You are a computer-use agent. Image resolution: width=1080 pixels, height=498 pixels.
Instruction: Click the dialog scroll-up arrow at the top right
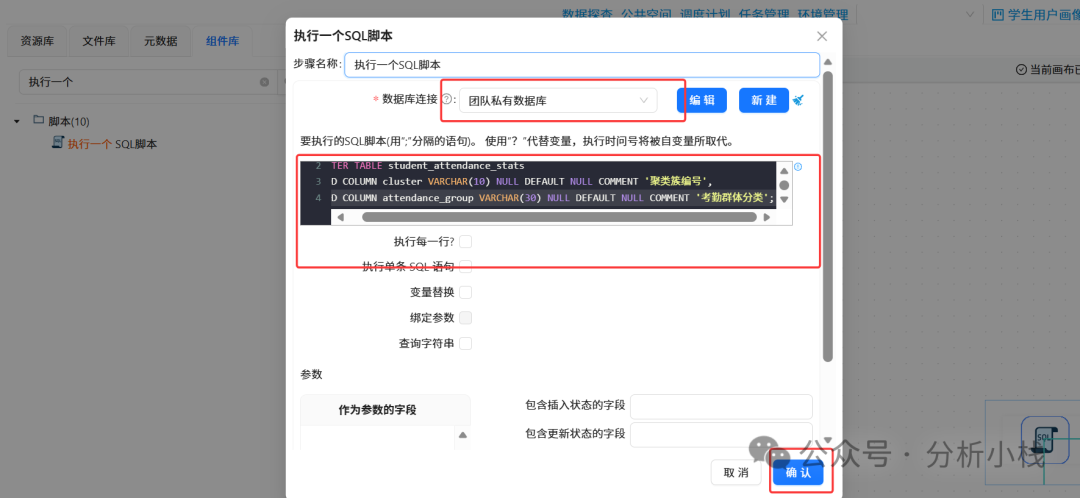pos(828,61)
